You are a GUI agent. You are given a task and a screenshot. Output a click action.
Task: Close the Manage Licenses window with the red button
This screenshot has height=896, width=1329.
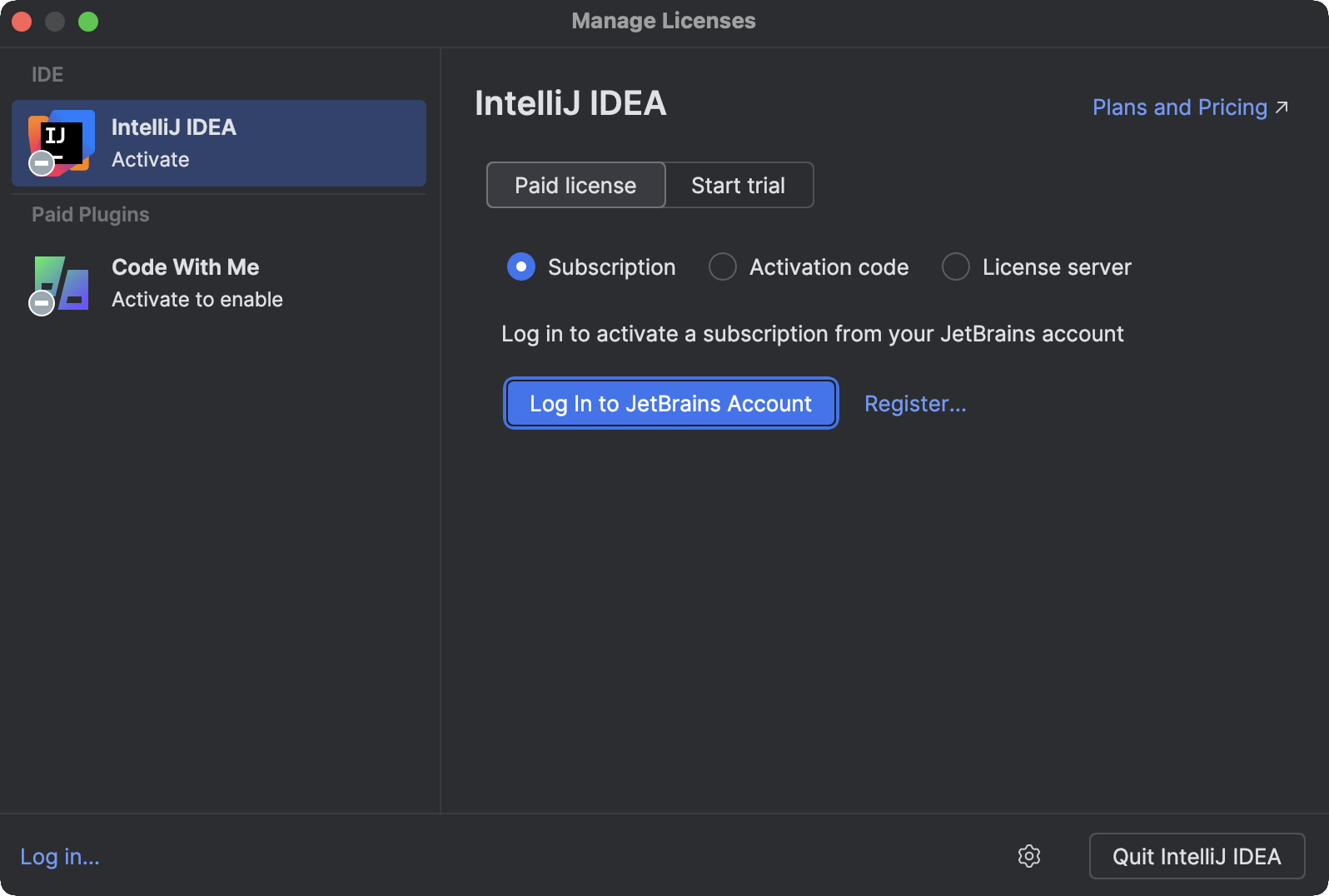[x=22, y=22]
